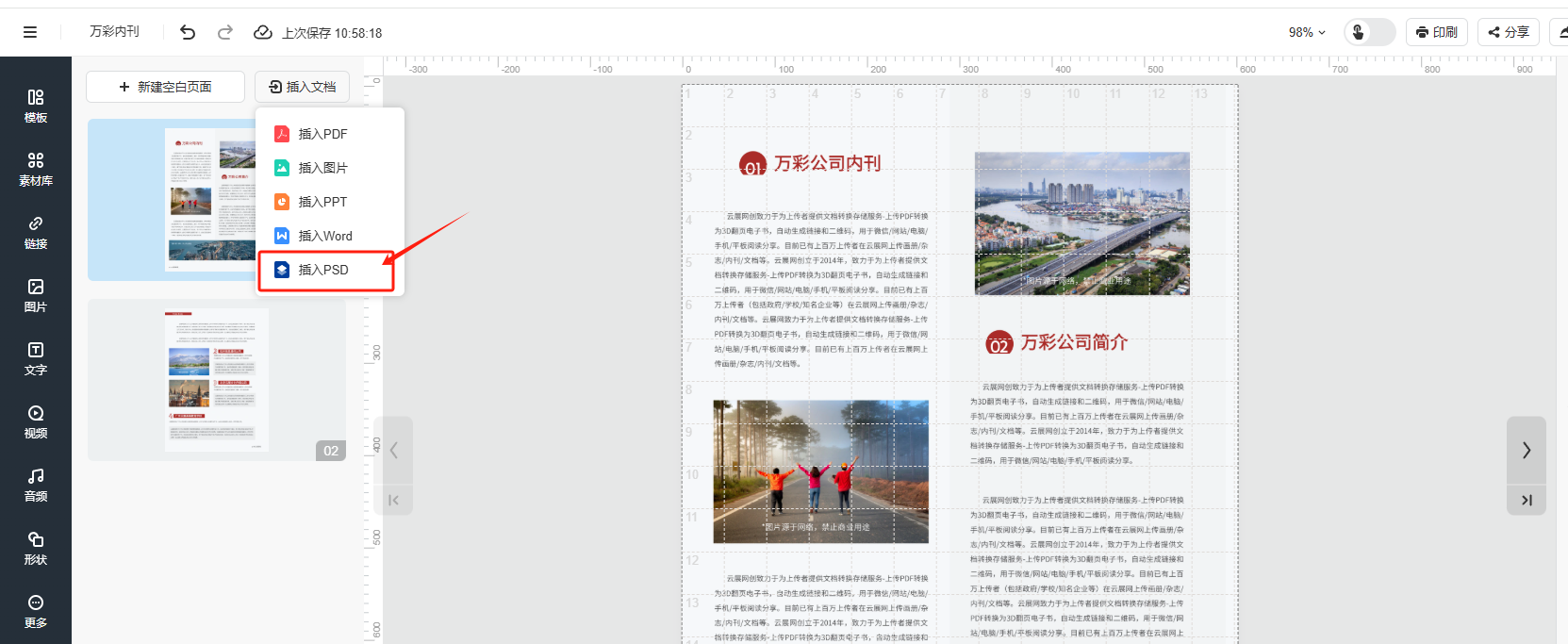The height and width of the screenshot is (644, 1568).
Task: Open the hamburger menu icon
Action: (x=30, y=32)
